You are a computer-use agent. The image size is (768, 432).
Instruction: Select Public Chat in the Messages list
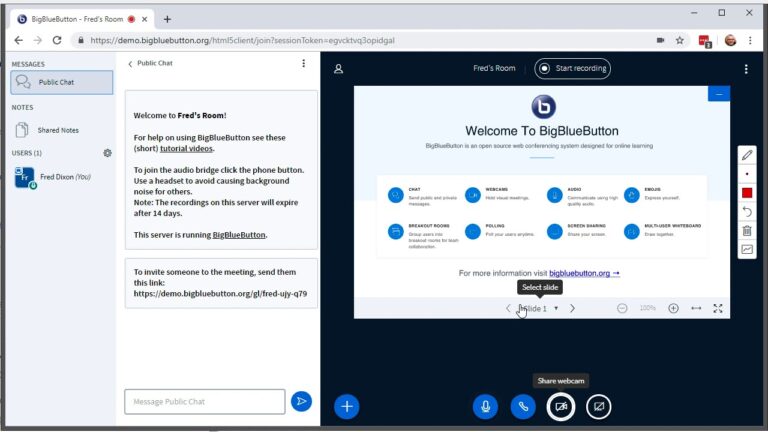62,82
